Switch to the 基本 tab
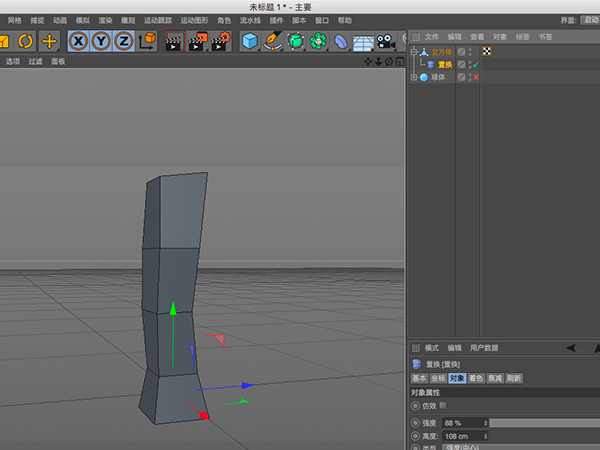Image resolution: width=600 pixels, height=450 pixels. point(419,378)
